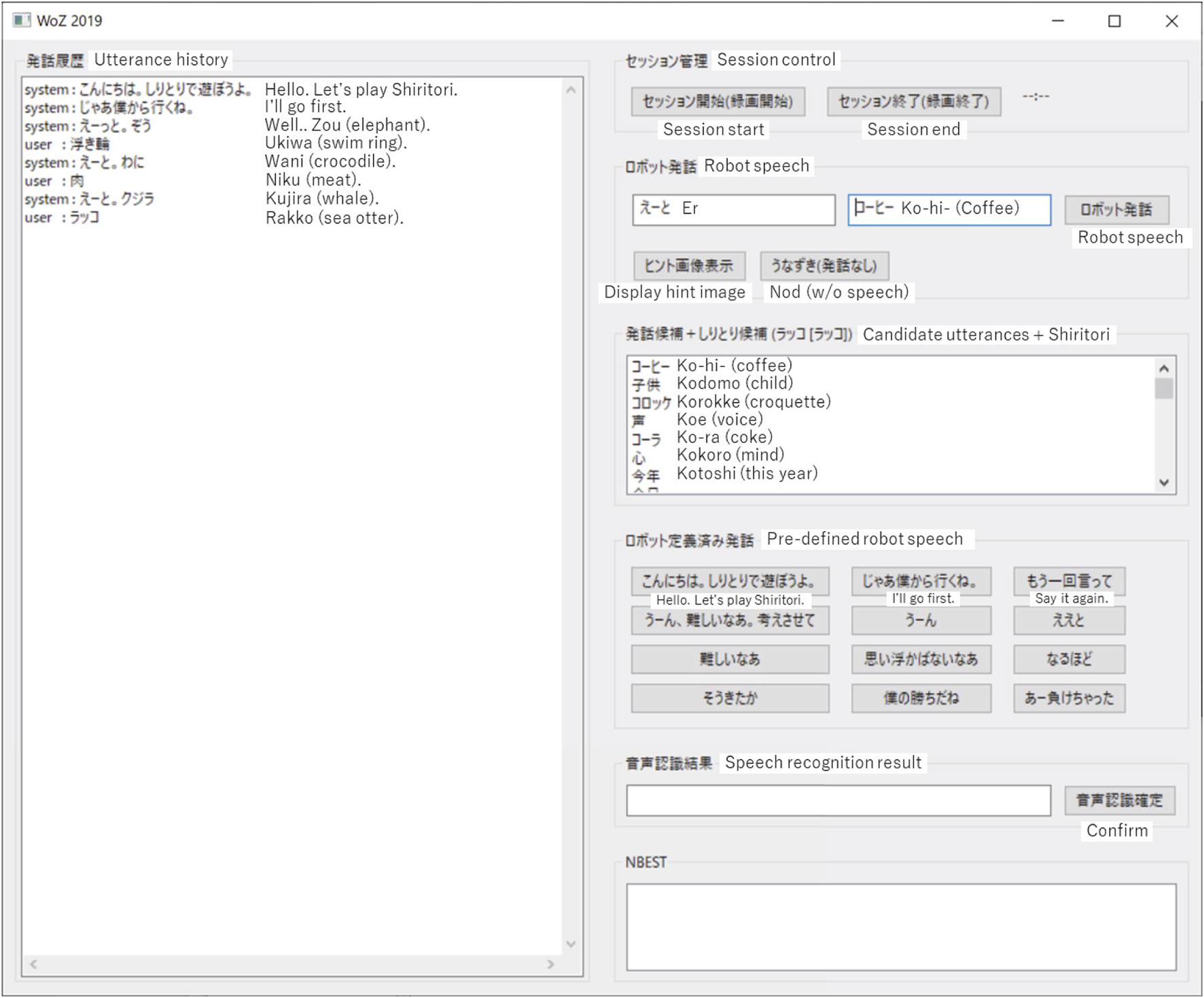The height and width of the screenshot is (998, 1204).
Task: Focus the Ko-hi- (Coffee) speech input field
Action: 949,209
